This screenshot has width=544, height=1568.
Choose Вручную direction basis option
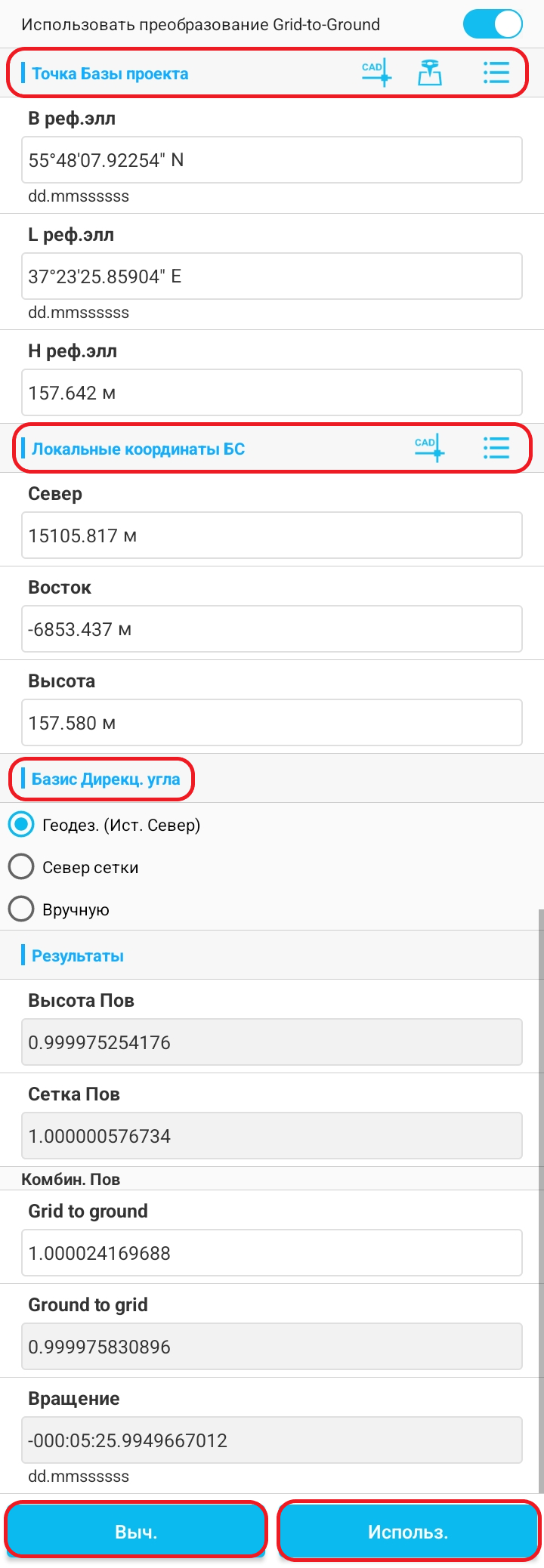point(21,909)
